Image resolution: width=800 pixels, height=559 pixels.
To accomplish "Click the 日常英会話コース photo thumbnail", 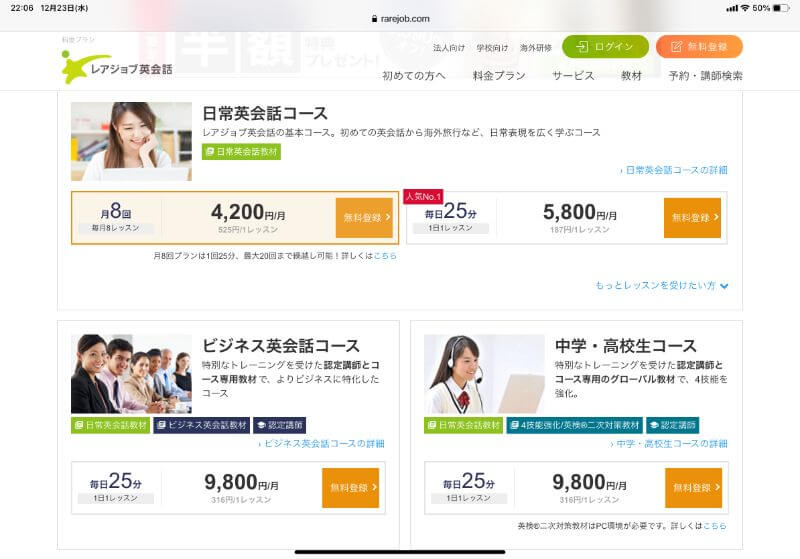I will tap(132, 141).
